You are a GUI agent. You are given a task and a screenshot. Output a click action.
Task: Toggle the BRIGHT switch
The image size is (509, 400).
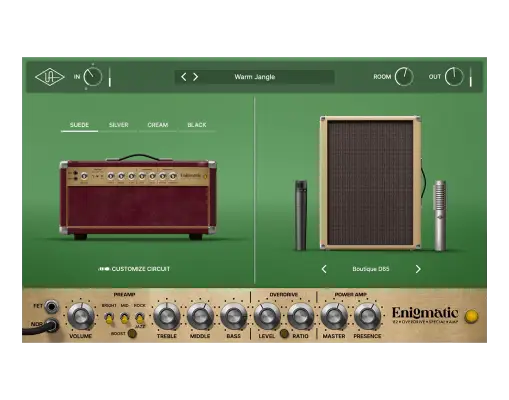[109, 318]
